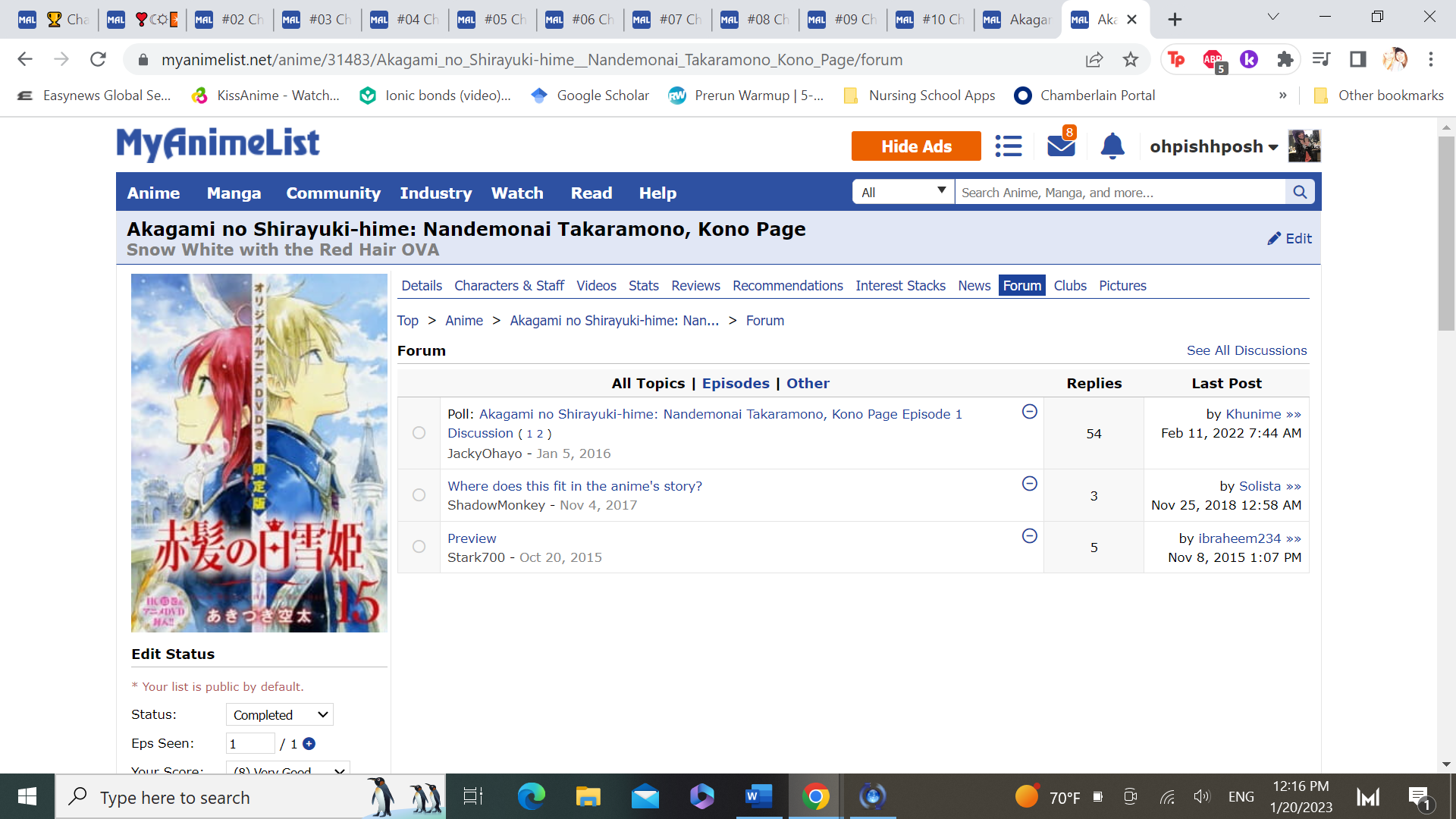Open the MAL list menu icon
Screen dimensions: 1456x819
coord(1008,146)
